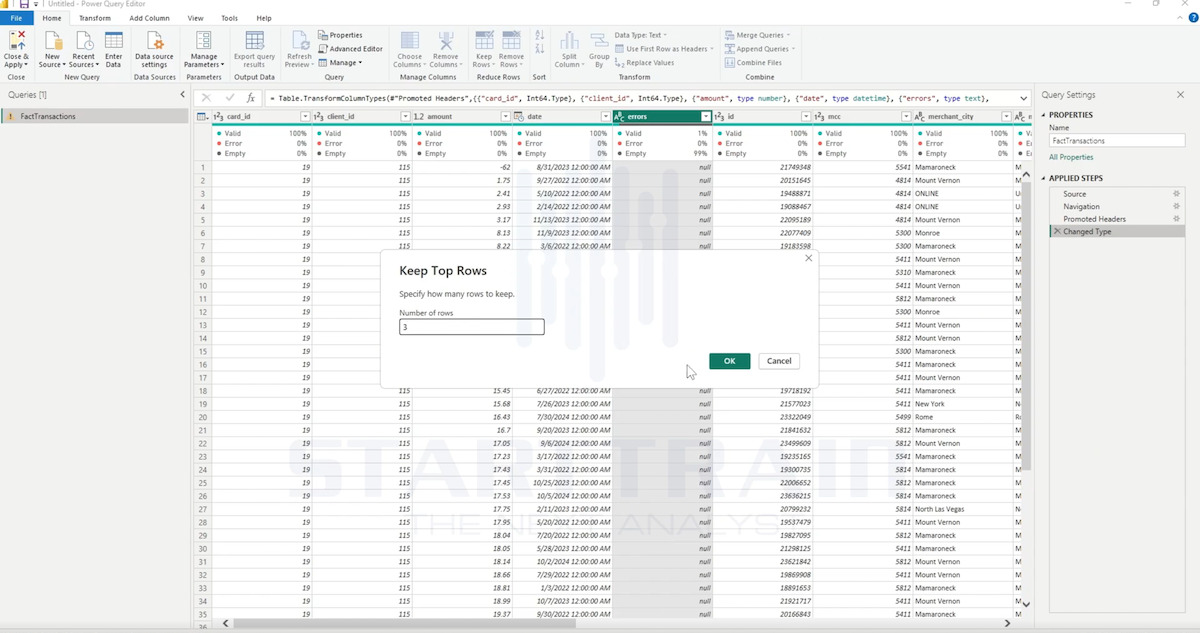Open the Add Column ribbon tab

(149, 18)
